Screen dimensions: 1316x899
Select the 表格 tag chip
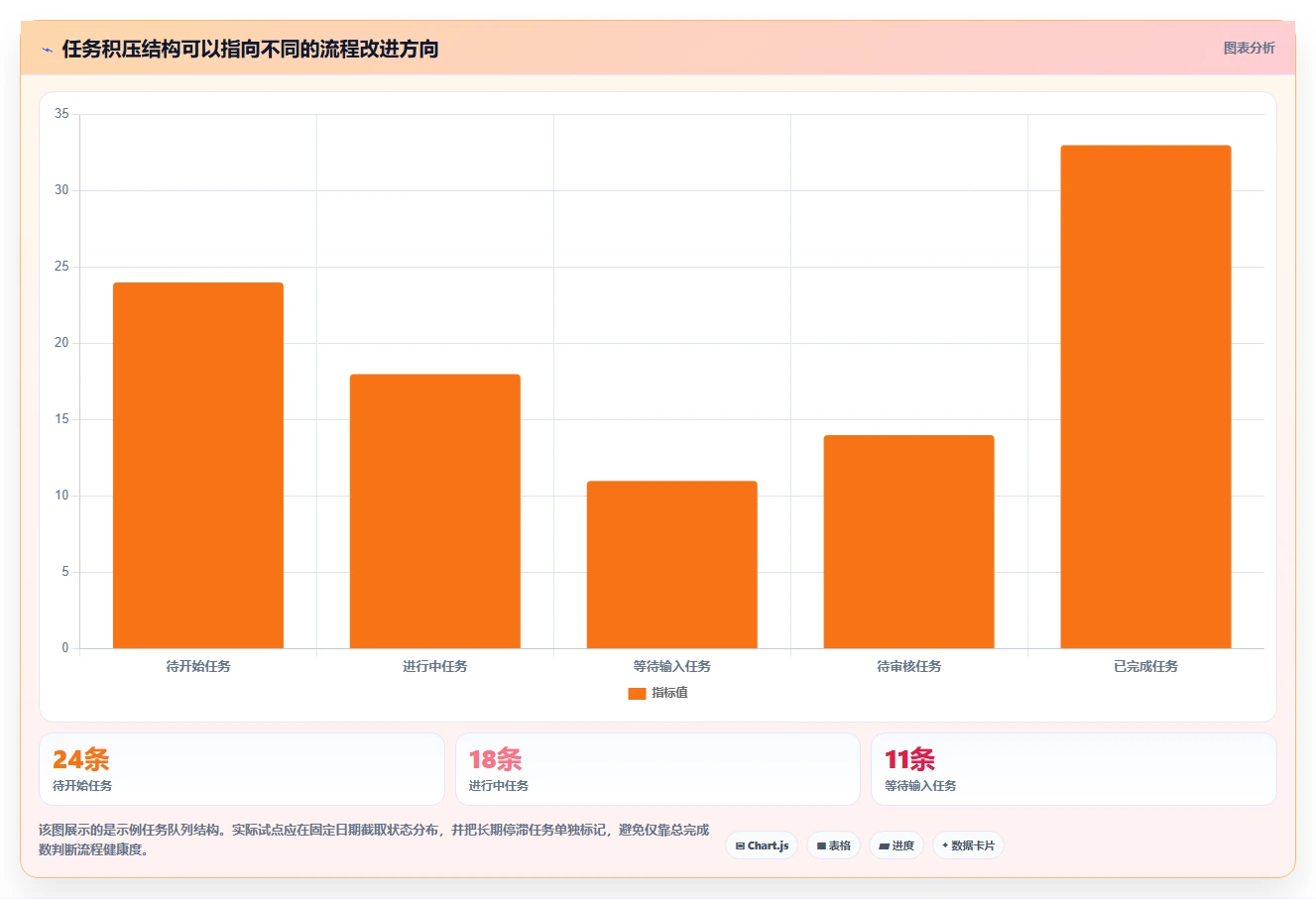click(833, 845)
